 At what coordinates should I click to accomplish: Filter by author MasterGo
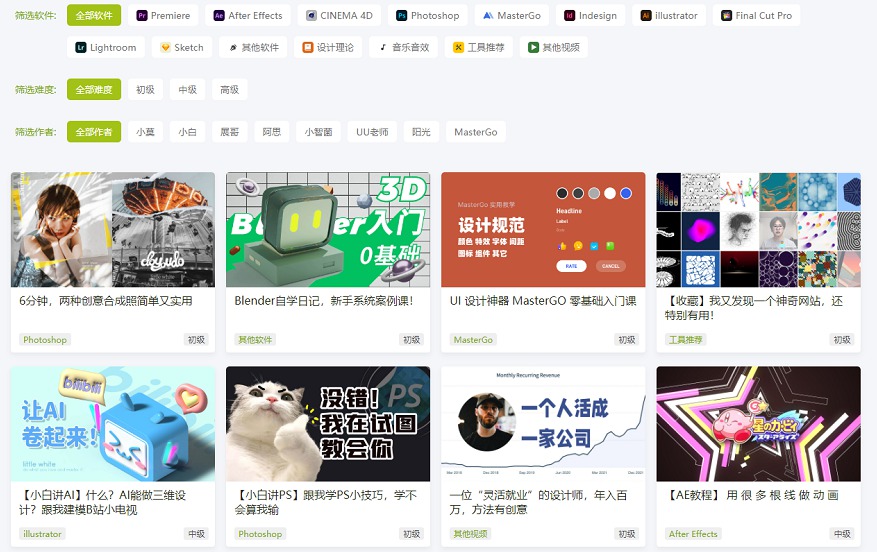[476, 132]
